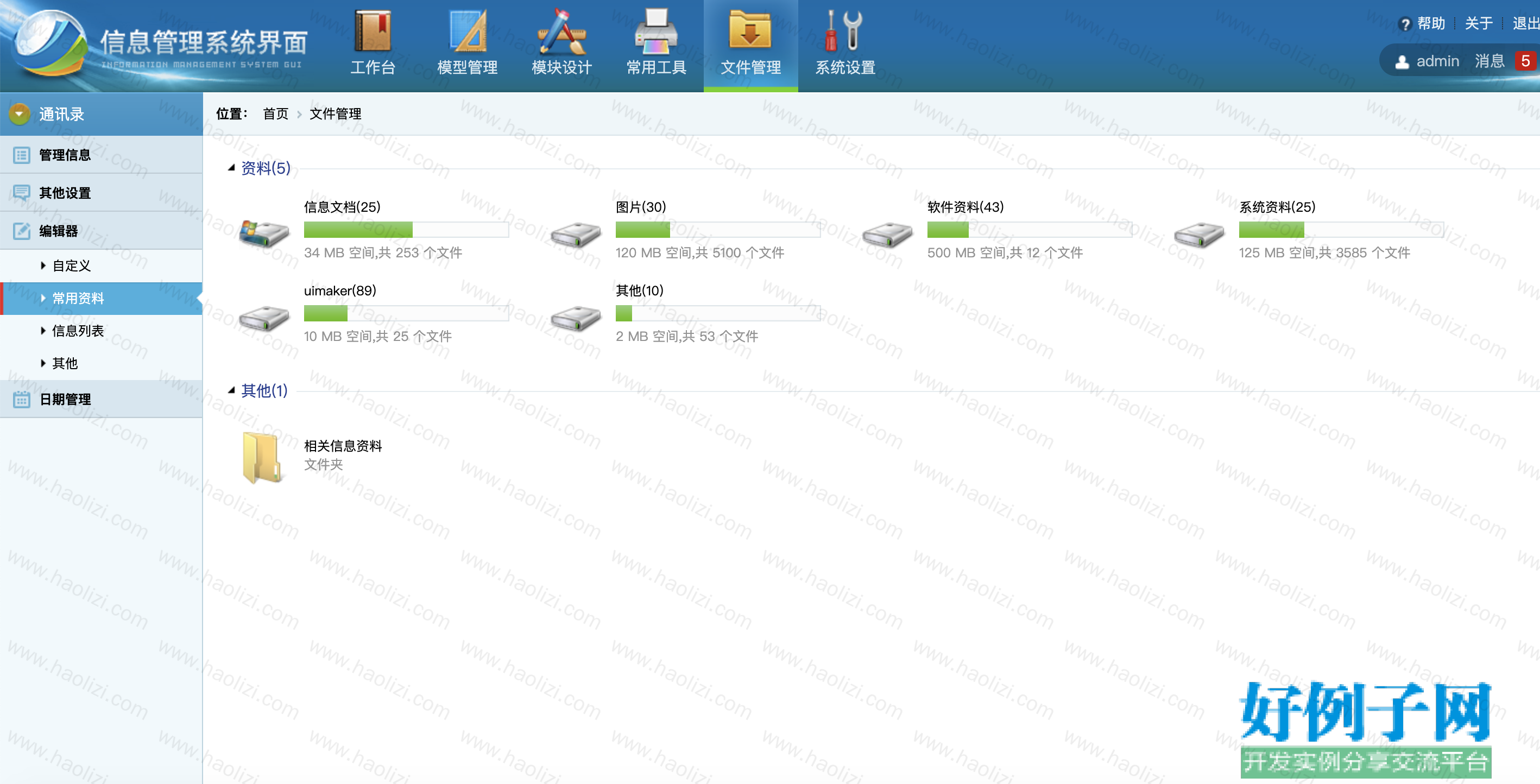Click the admin user icon

pyautogui.click(x=1402, y=61)
